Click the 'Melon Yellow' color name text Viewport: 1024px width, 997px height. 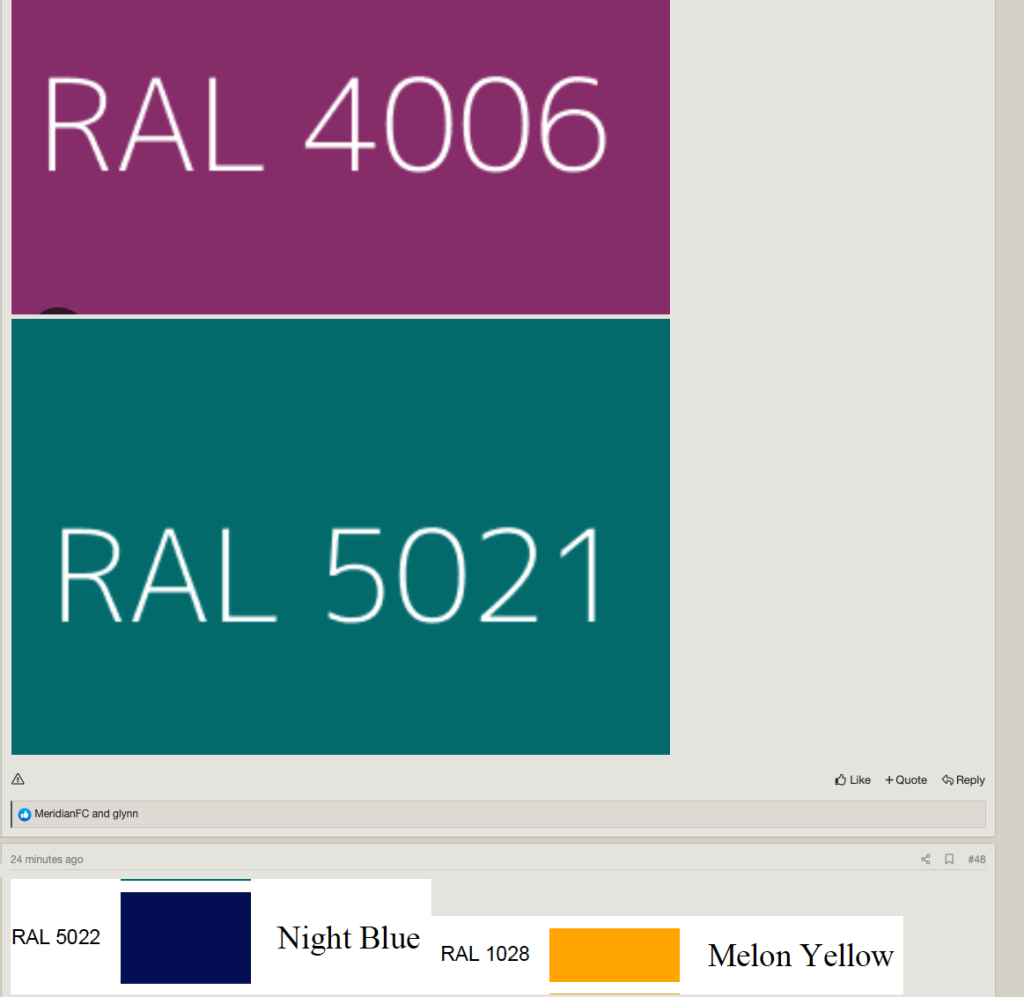coord(800,955)
